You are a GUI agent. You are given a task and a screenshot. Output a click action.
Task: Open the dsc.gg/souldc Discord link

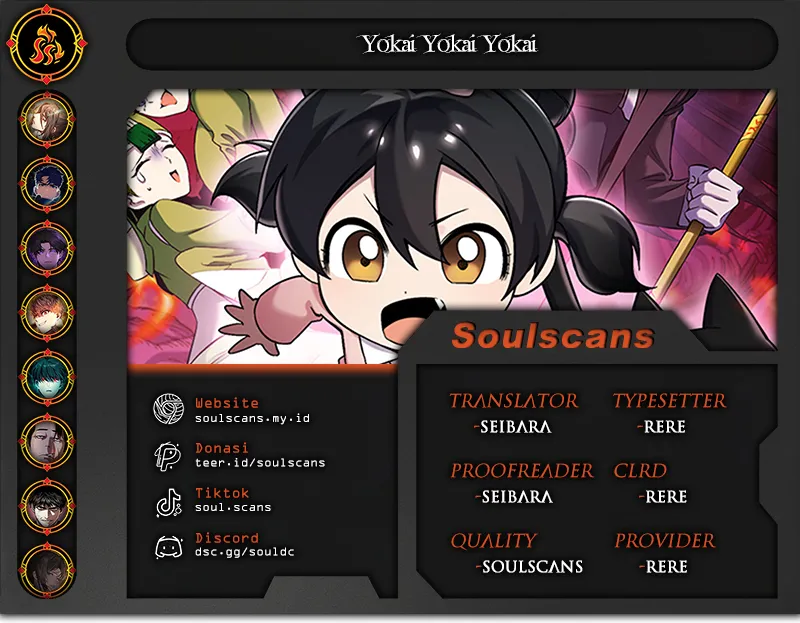click(244, 552)
